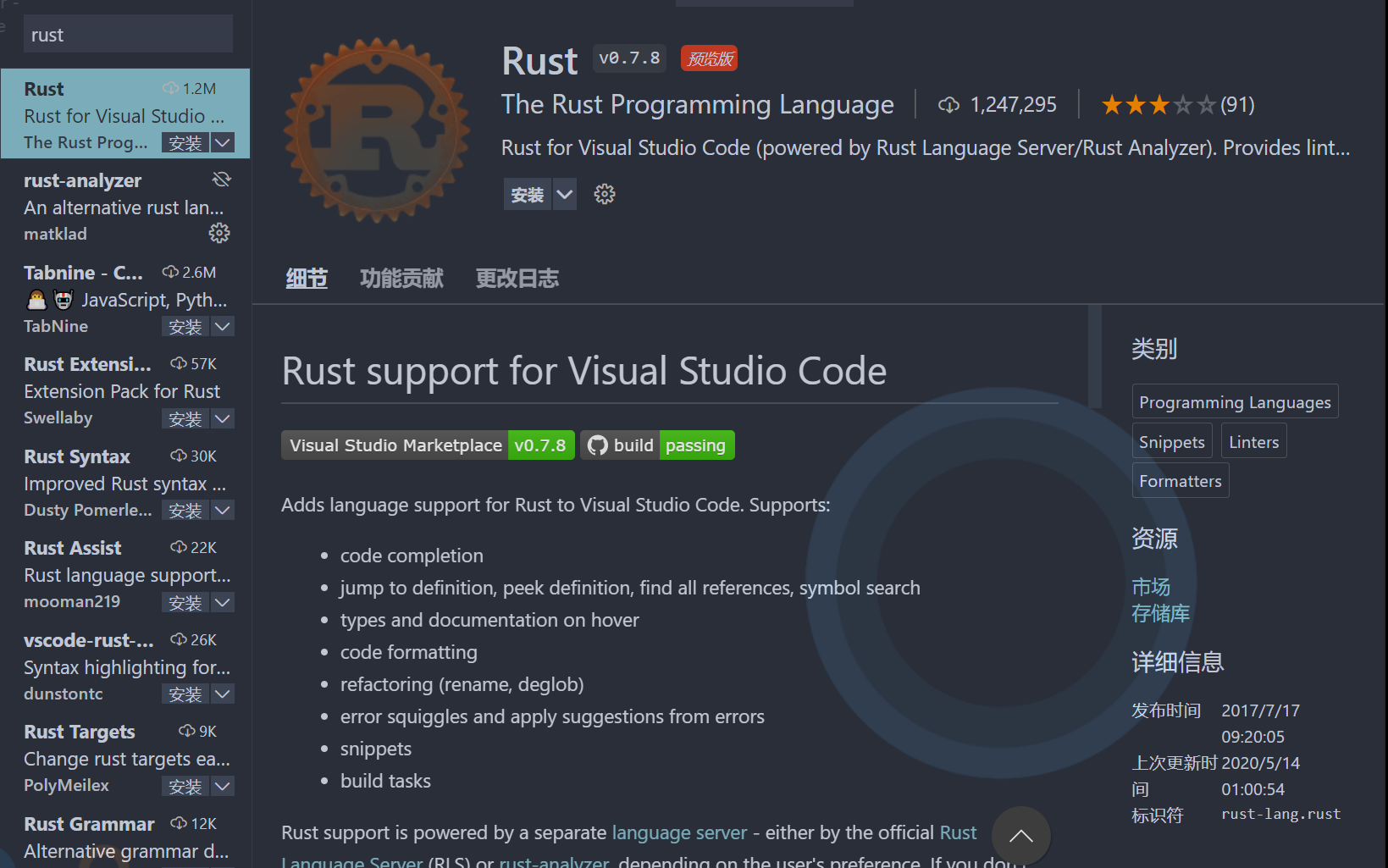Click the details page vertical scrollbar
This screenshot has height=868, width=1388.
coord(1094,357)
